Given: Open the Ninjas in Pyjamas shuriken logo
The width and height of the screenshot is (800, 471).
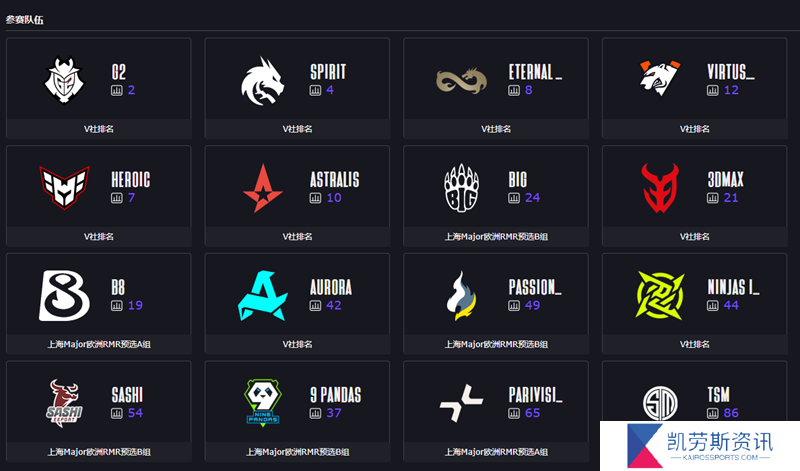Looking at the screenshot, I should coord(660,295).
